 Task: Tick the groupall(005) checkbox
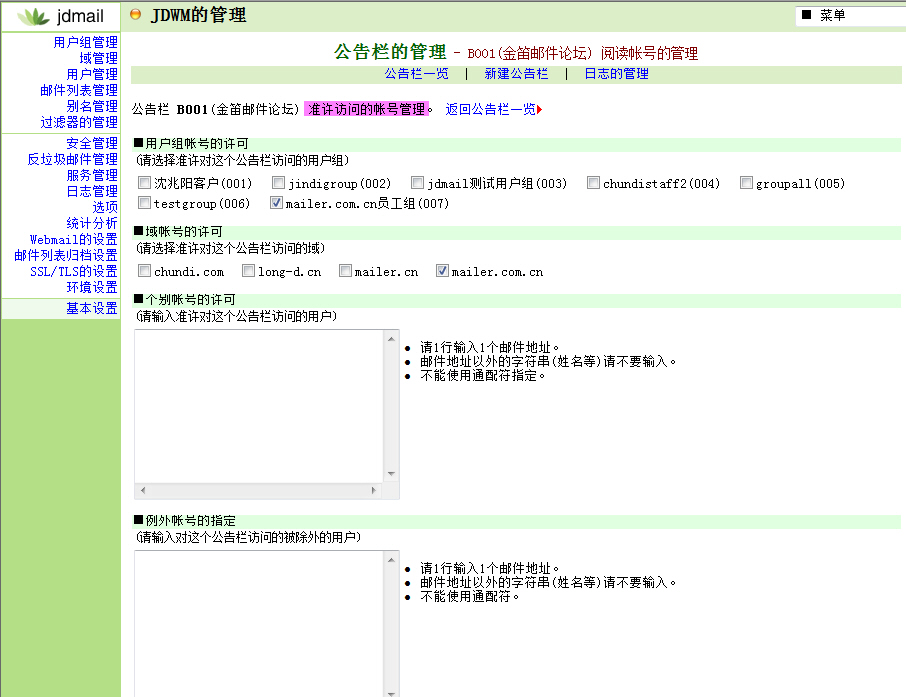pyautogui.click(x=747, y=183)
